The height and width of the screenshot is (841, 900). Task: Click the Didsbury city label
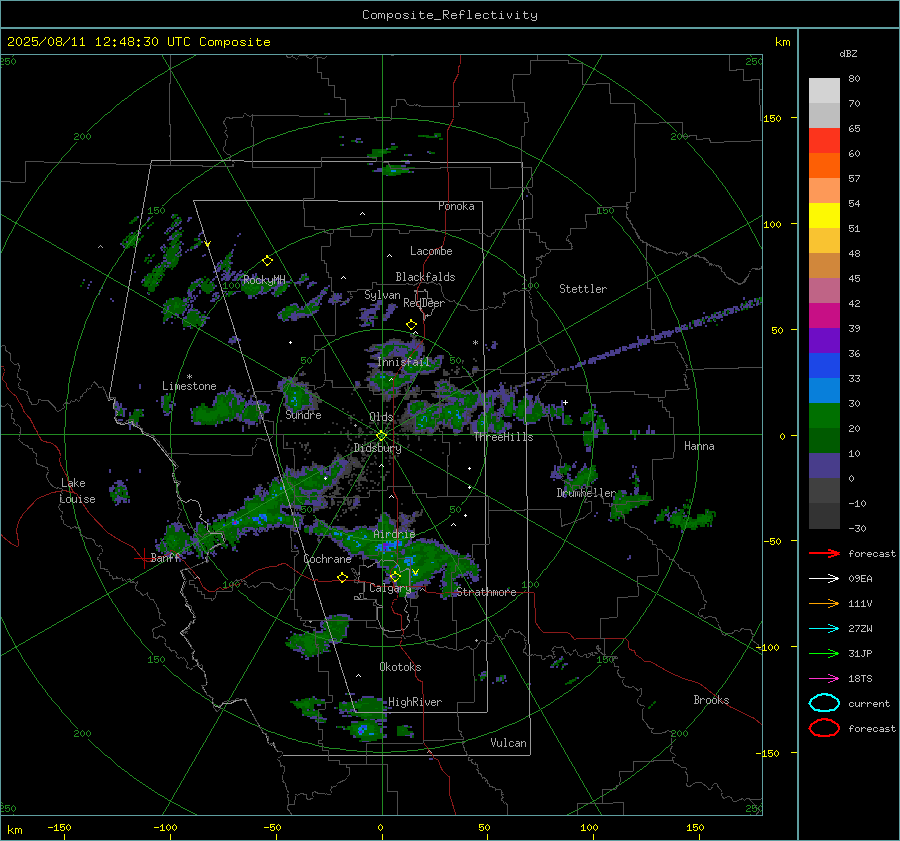(377, 448)
